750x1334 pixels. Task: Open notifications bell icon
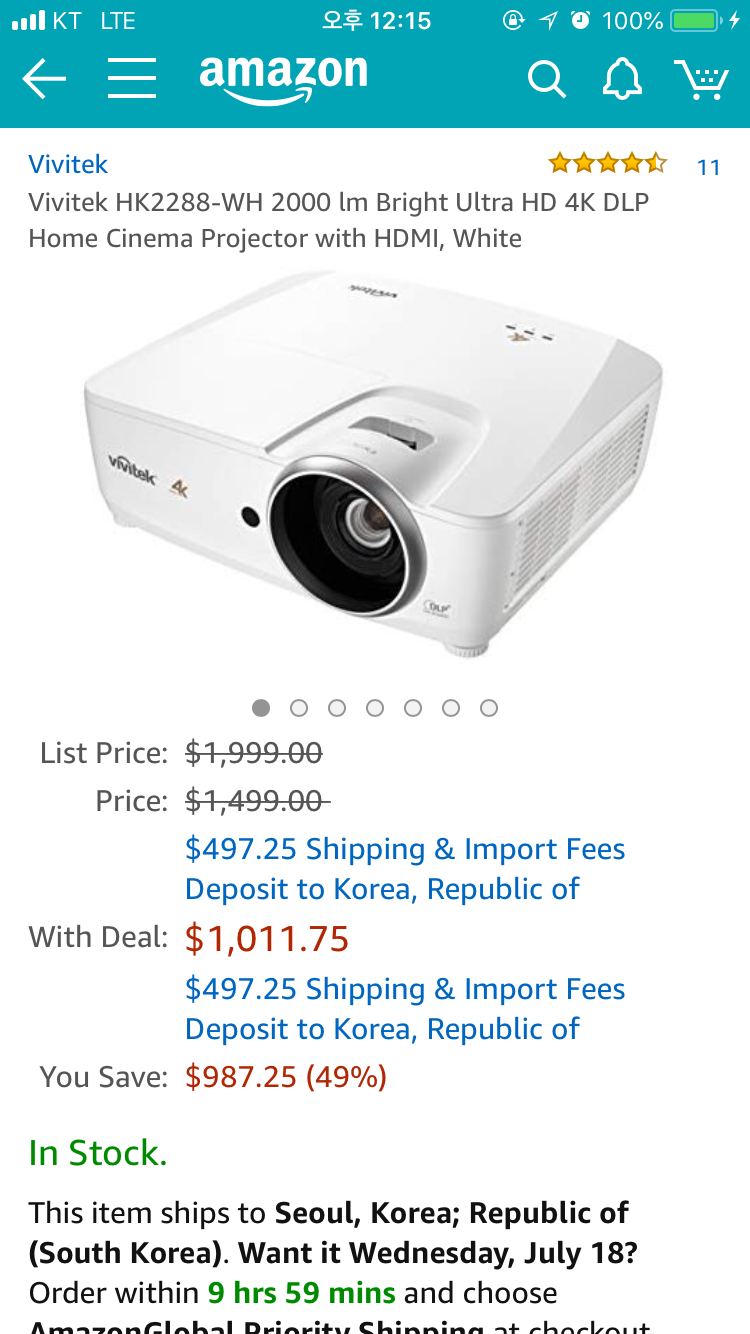(622, 79)
